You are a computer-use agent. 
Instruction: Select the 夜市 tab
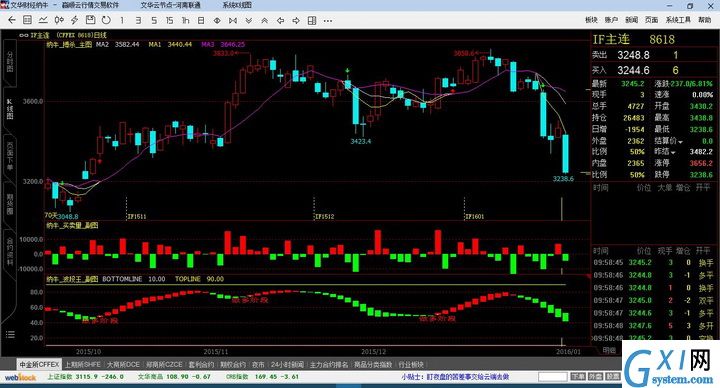pyautogui.click(x=258, y=364)
